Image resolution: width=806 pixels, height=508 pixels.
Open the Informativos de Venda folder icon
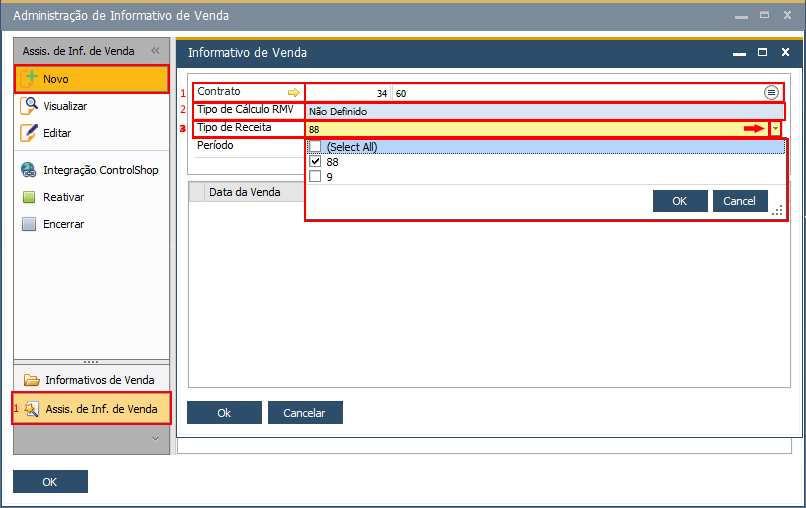pos(32,380)
